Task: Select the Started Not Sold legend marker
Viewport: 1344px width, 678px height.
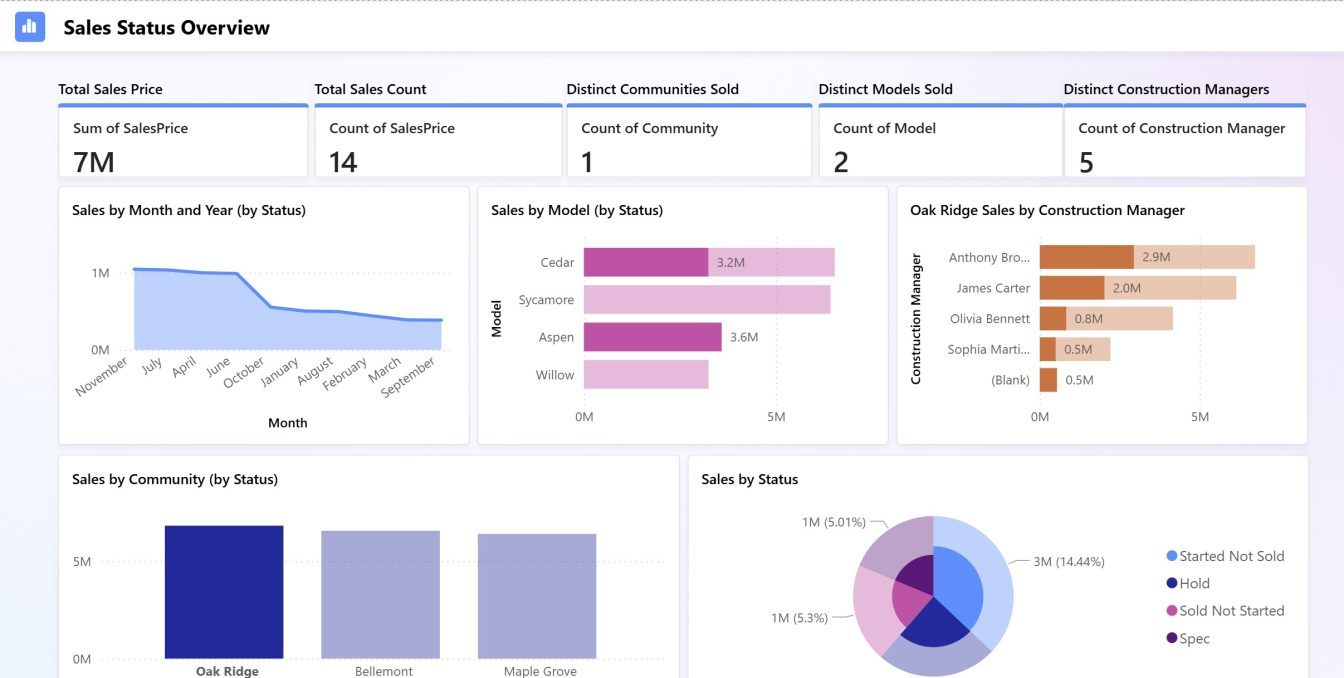Action: [x=1172, y=556]
